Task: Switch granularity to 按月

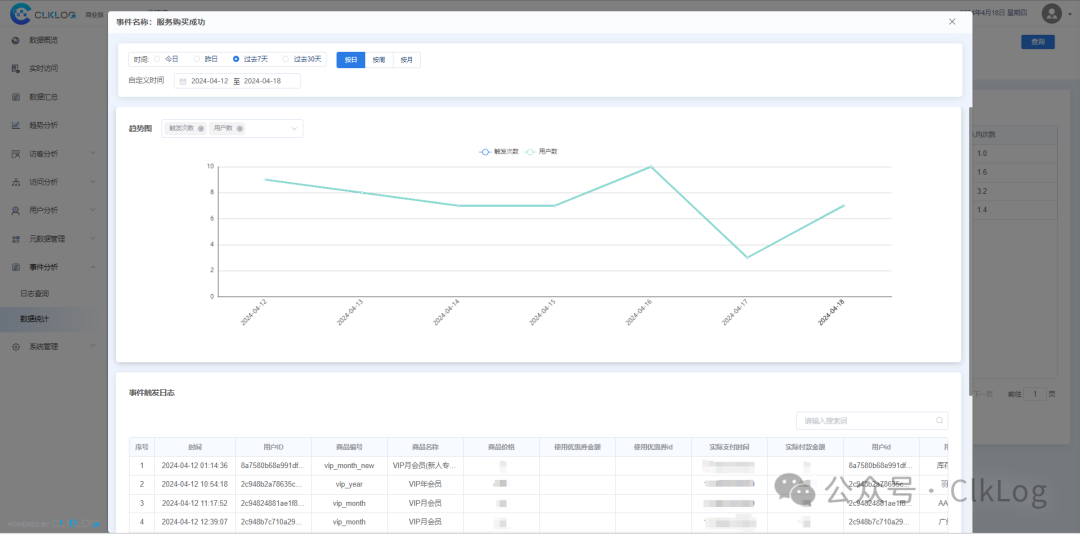Action: click(406, 60)
